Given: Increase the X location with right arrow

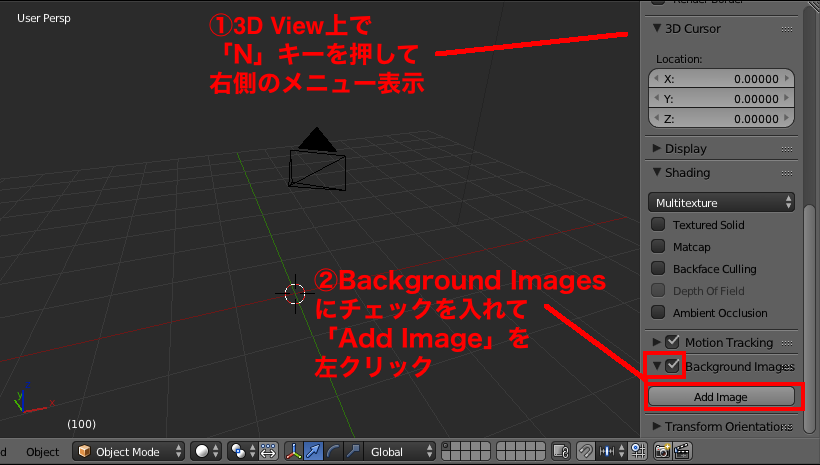Looking at the screenshot, I should pos(787,79).
